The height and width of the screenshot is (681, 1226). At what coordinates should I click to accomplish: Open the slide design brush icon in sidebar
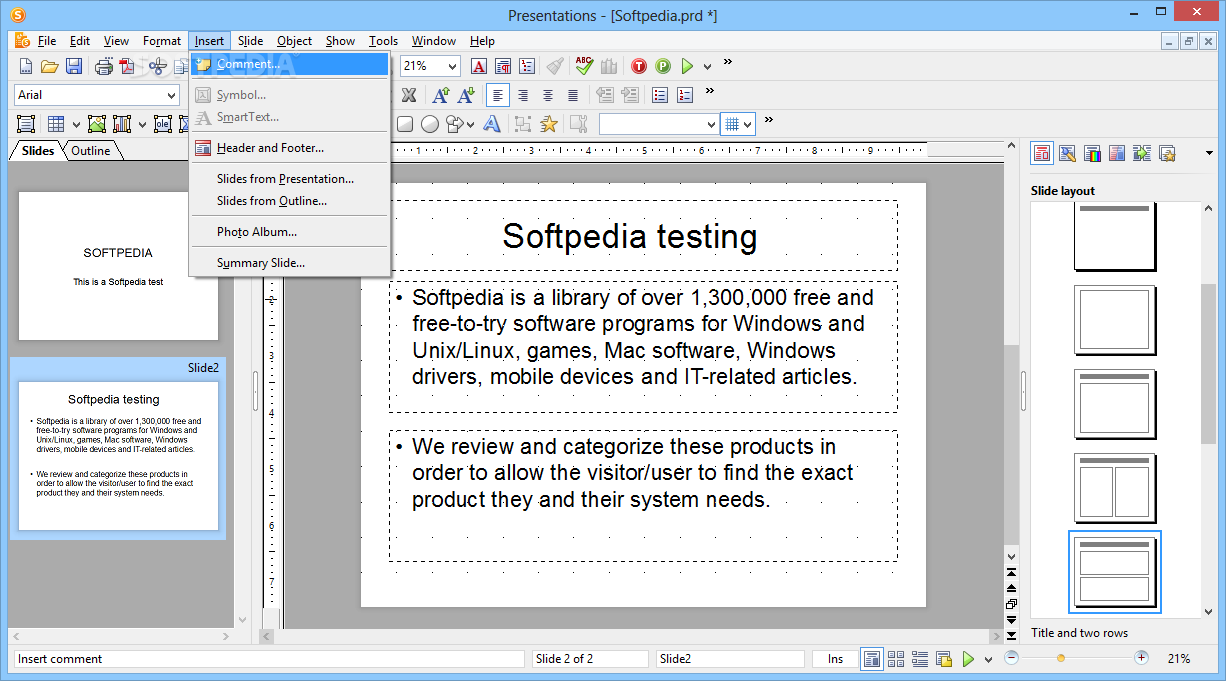tap(1067, 153)
